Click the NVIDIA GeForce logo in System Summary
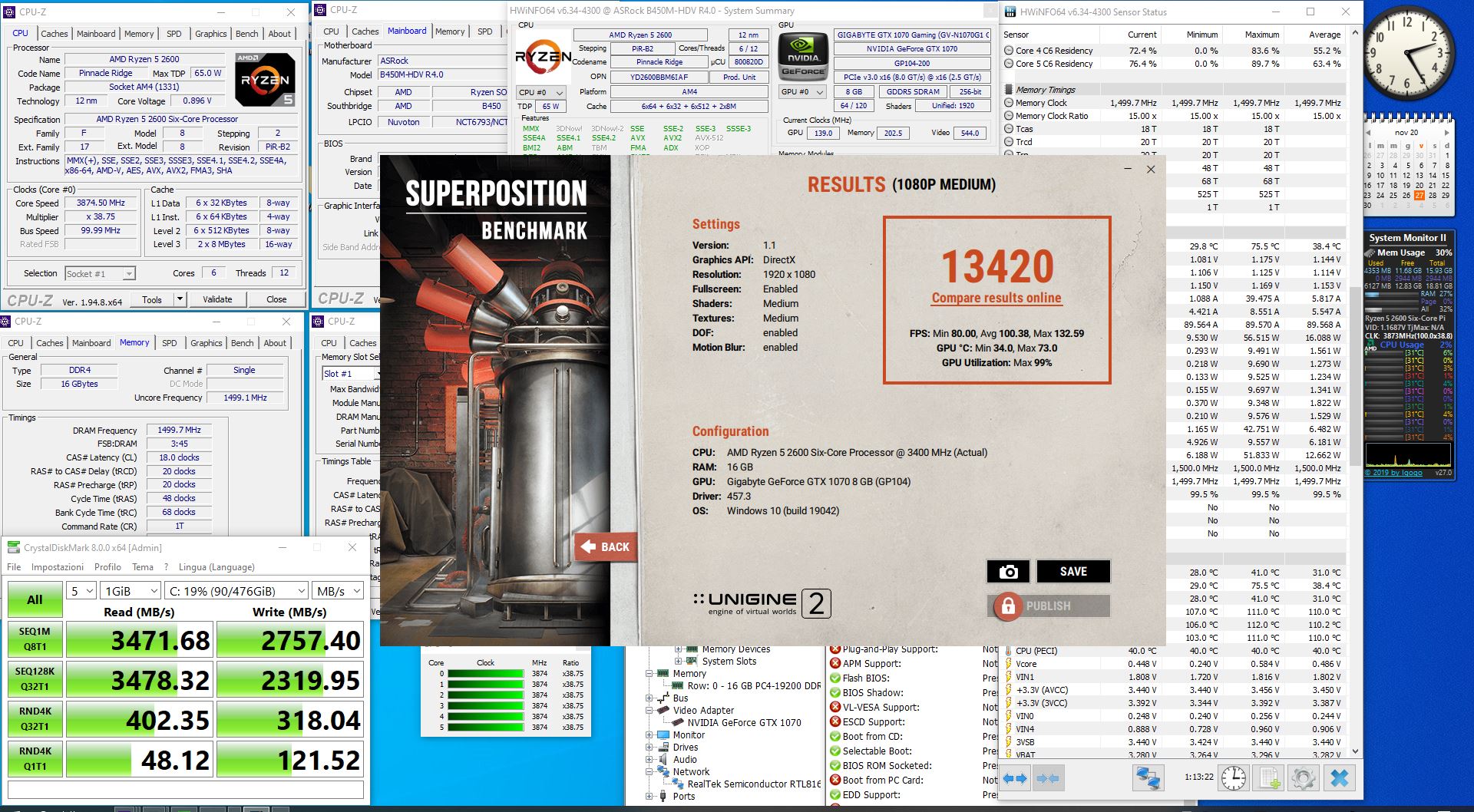Screen dimensions: 1474x812 click(x=803, y=56)
